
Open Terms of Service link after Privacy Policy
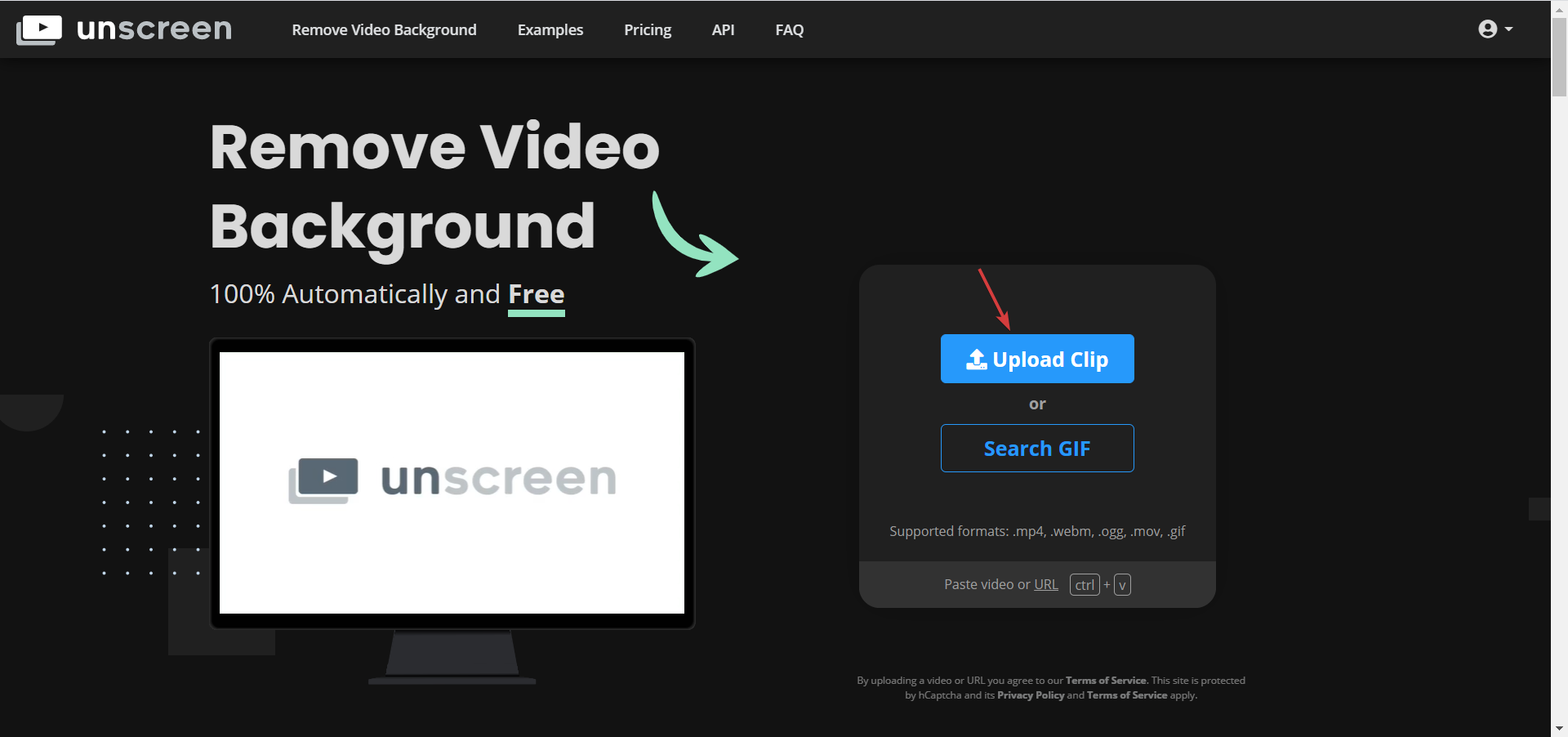[x=1127, y=695]
